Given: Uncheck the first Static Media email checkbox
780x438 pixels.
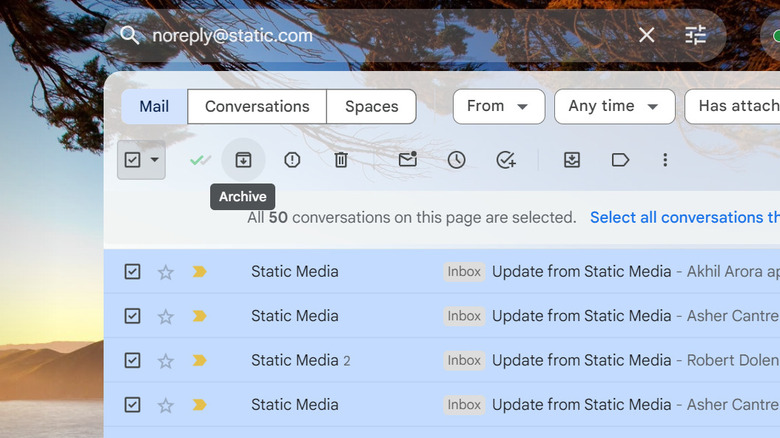Looking at the screenshot, I should 132,272.
